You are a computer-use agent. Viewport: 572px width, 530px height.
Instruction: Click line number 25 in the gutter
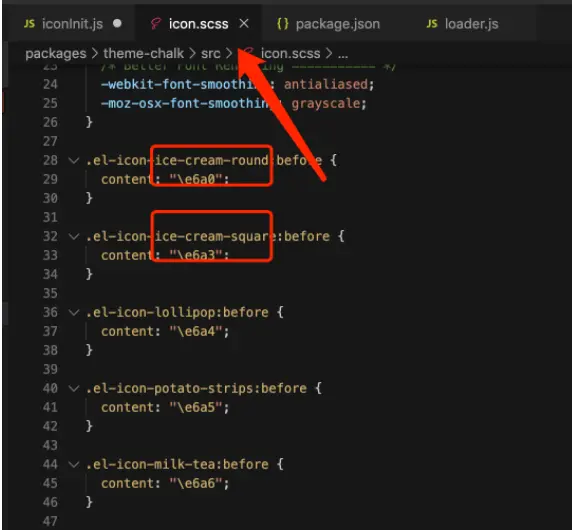(x=50, y=103)
